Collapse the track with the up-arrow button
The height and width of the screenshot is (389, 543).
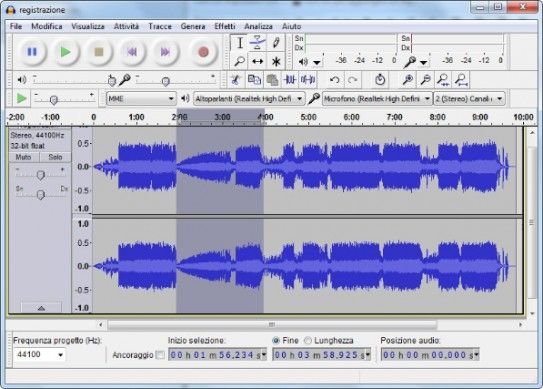point(41,308)
